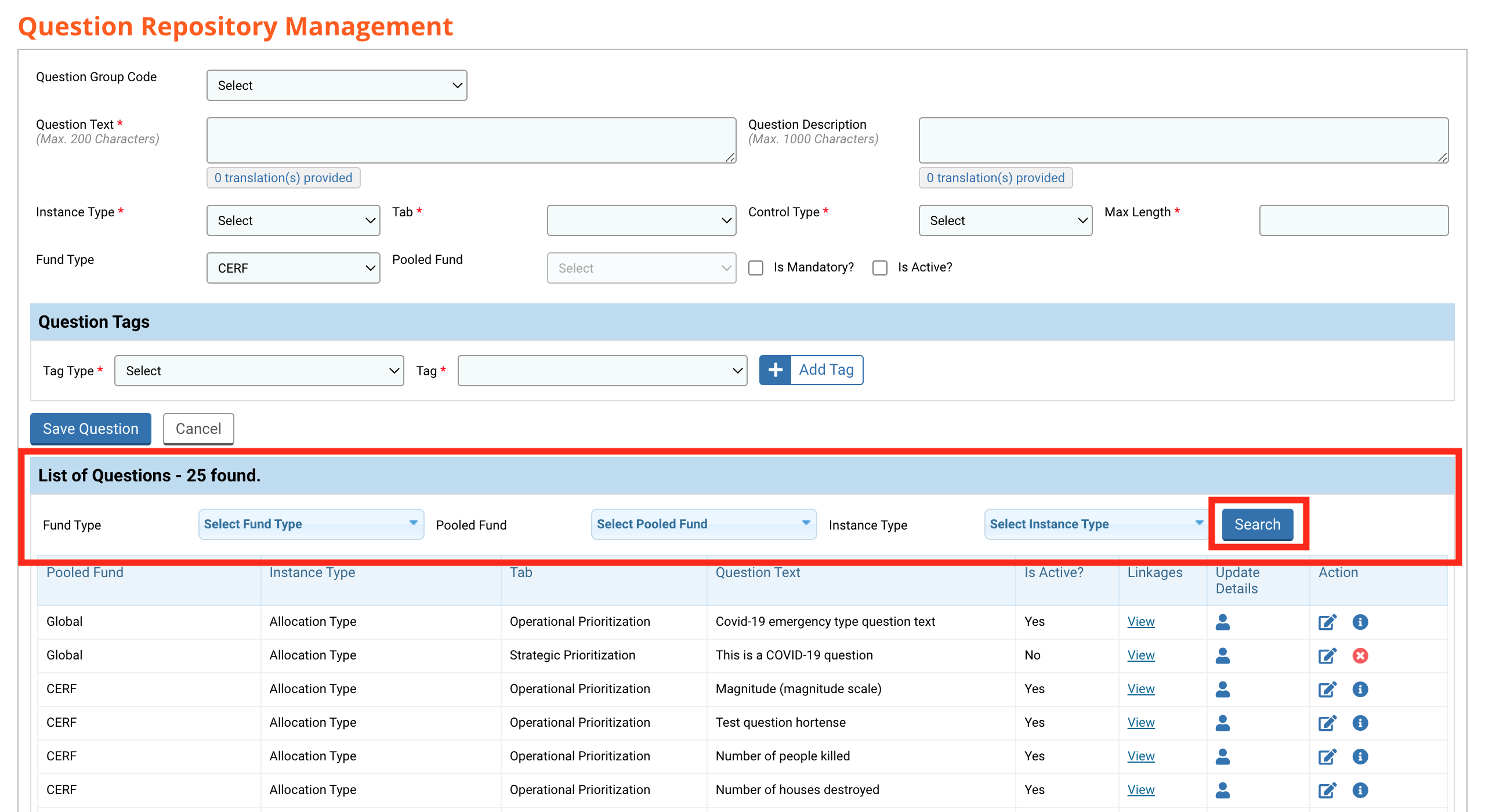The width and height of the screenshot is (1485, 812).
Task: Open Select Pooled Fund filter
Action: click(704, 524)
